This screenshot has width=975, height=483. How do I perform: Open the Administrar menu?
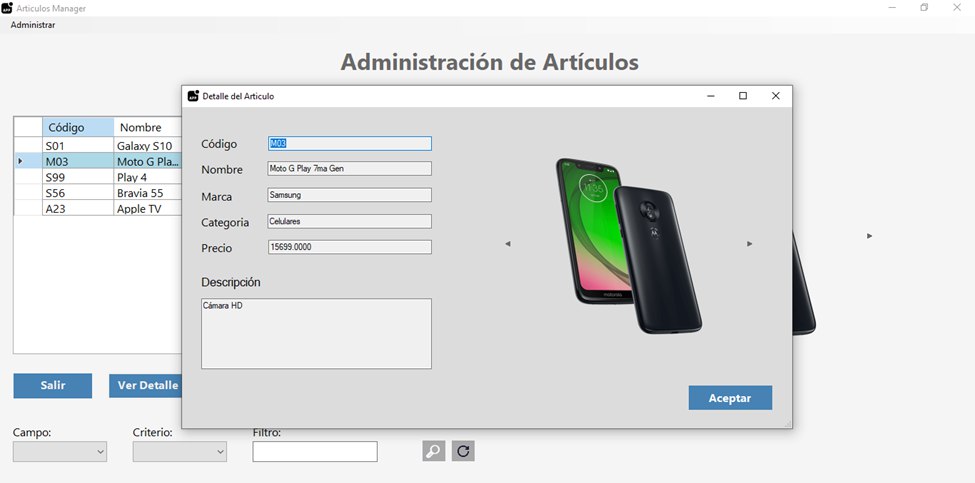point(33,25)
